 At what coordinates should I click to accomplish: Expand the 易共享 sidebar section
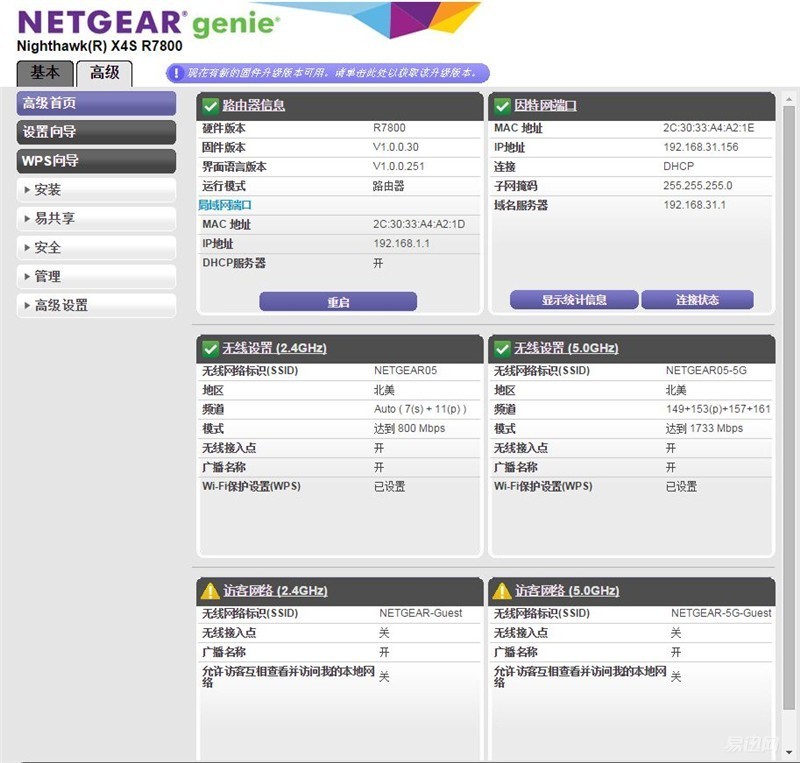pyautogui.click(x=96, y=218)
